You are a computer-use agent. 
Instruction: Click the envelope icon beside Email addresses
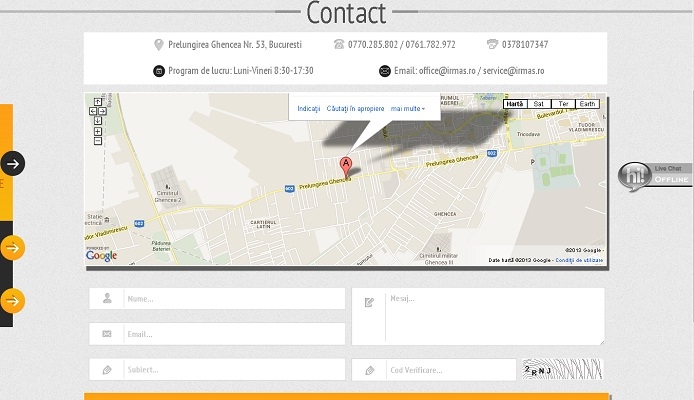coord(385,71)
